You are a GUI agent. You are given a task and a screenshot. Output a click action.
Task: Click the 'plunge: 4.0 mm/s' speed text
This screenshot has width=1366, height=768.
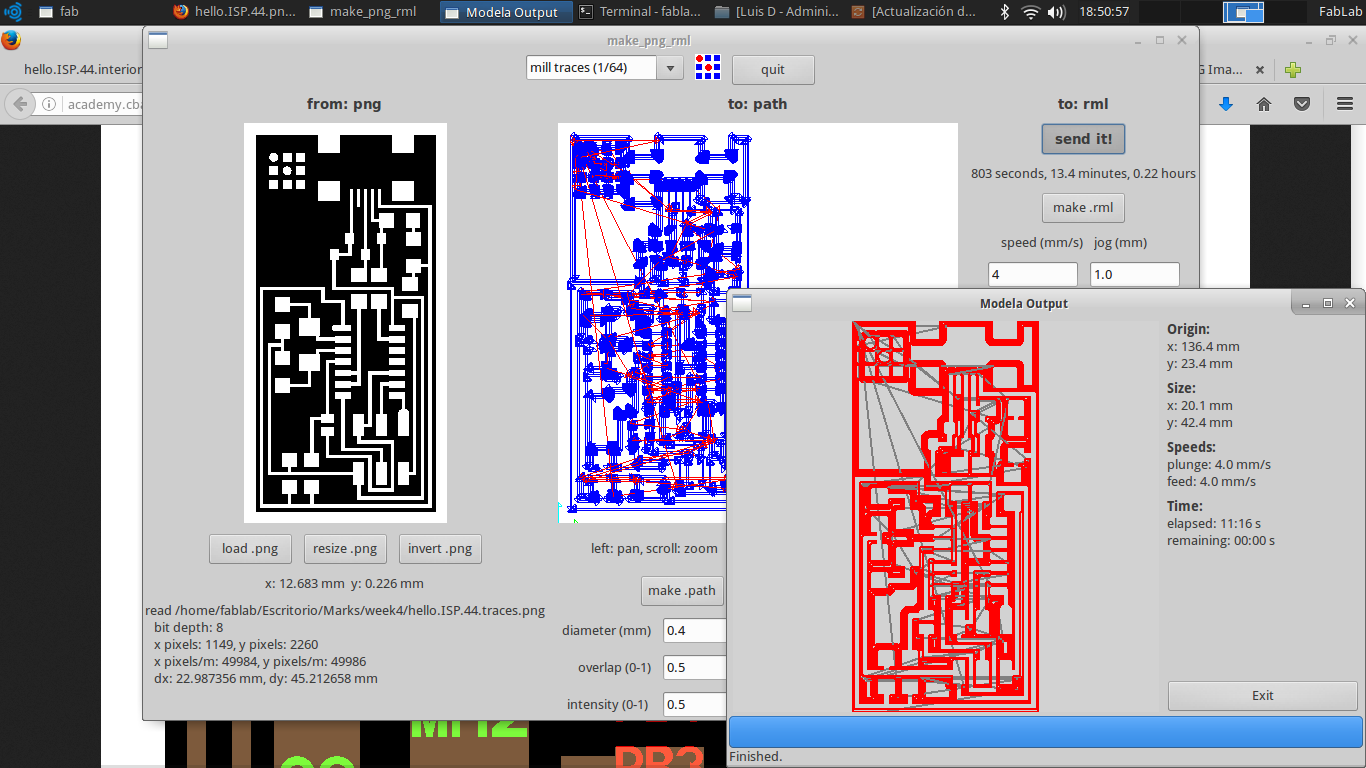[1219, 464]
